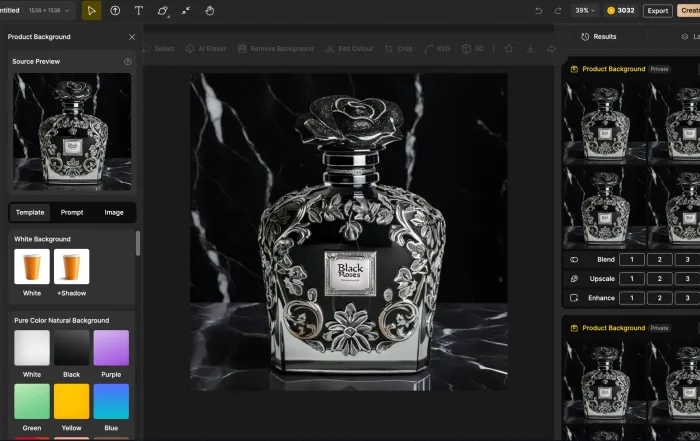Click the upload circle-arrow tool icon
Image resolution: width=700 pixels, height=441 pixels.
click(115, 11)
